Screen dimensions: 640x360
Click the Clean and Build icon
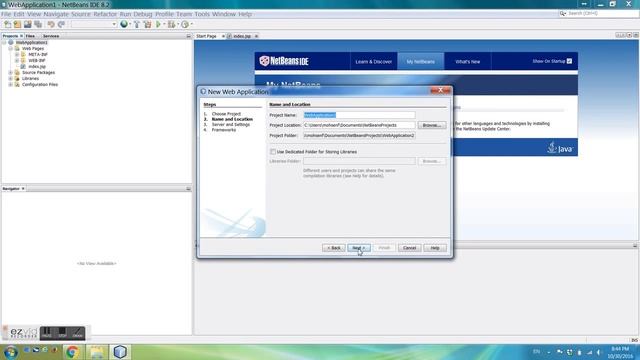pyautogui.click(x=147, y=24)
